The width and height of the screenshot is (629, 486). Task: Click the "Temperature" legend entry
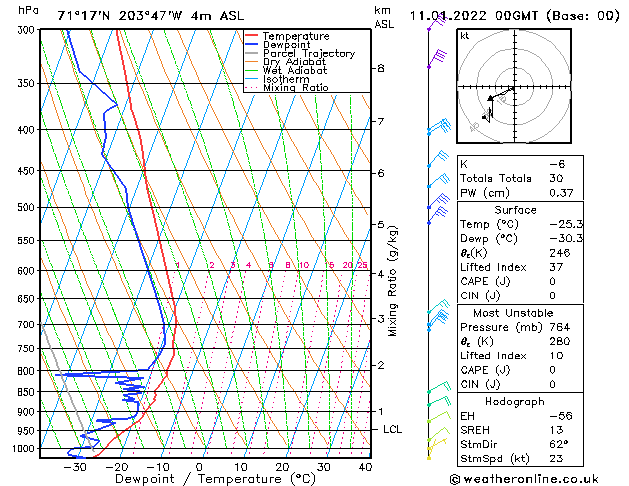pyautogui.click(x=296, y=36)
